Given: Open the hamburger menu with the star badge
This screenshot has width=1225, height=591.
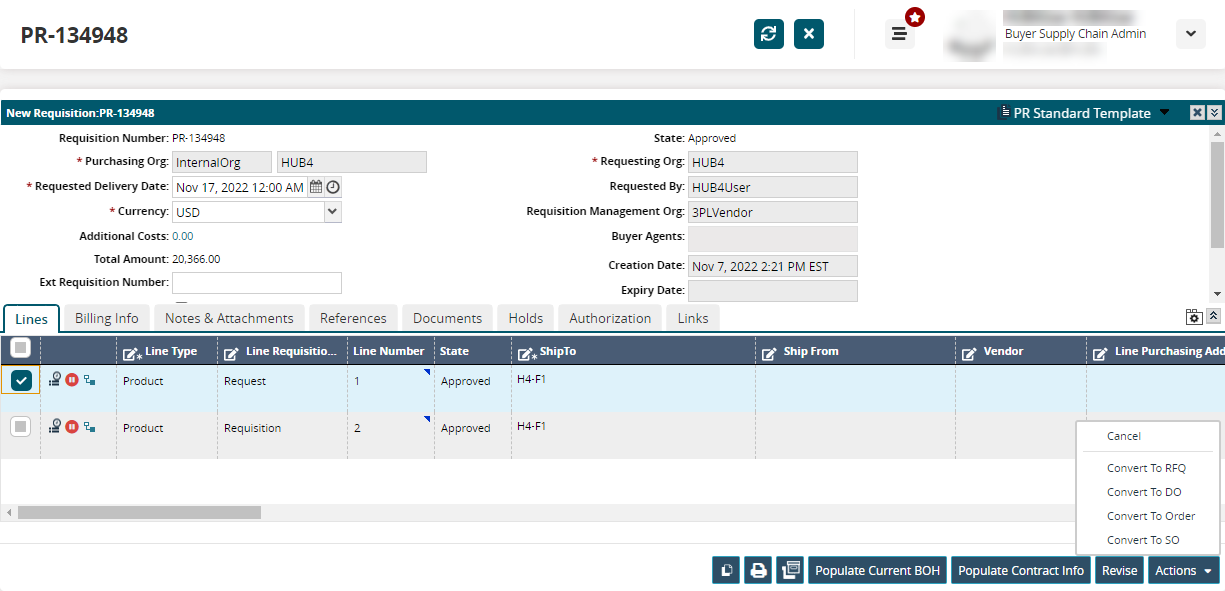Looking at the screenshot, I should click(899, 34).
